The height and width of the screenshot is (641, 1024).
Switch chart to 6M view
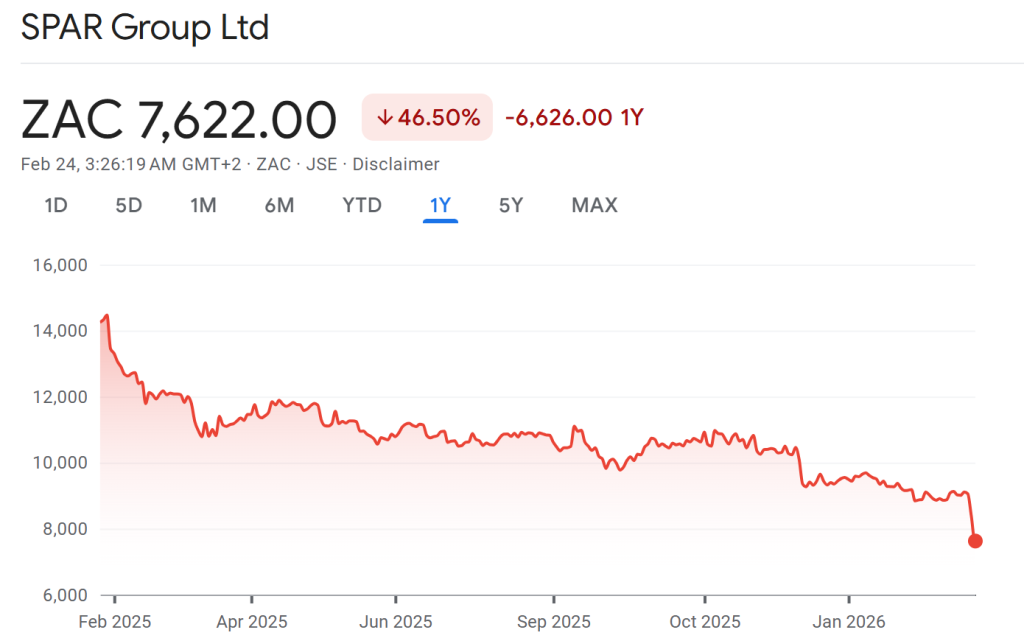(x=279, y=206)
